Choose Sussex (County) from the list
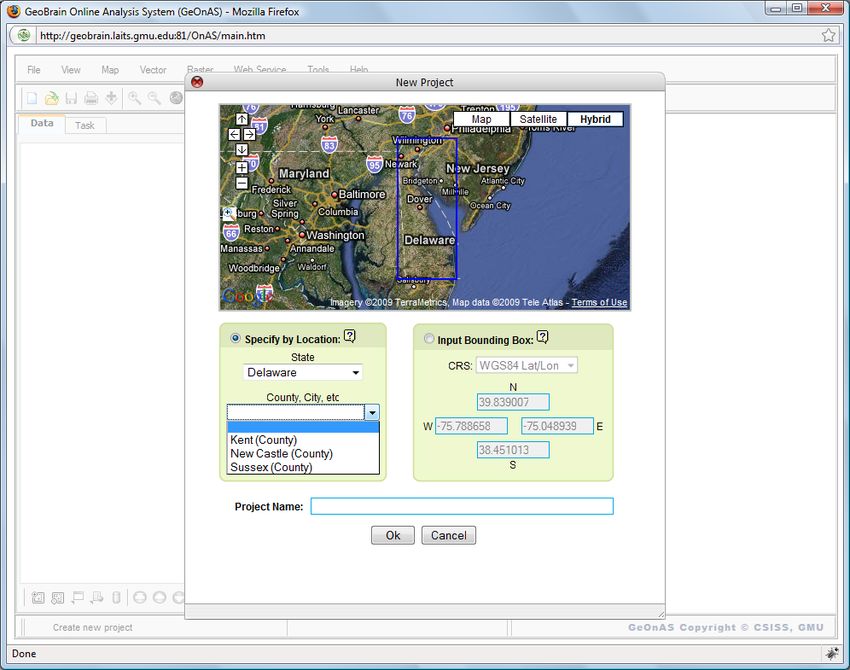This screenshot has height=670, width=850. pos(303,467)
